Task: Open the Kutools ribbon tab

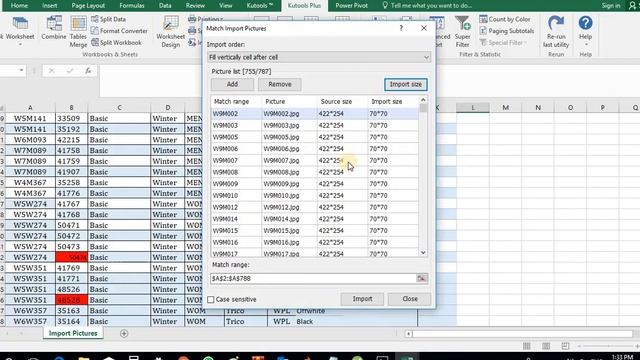Action: 260,6
